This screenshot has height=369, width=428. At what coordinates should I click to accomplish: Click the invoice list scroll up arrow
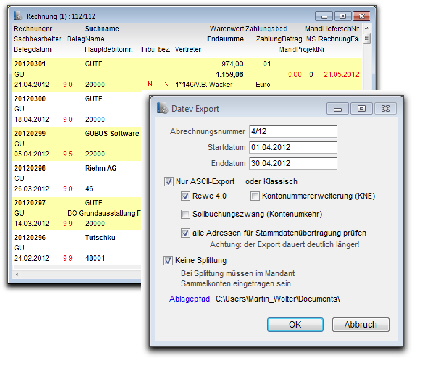point(367,29)
